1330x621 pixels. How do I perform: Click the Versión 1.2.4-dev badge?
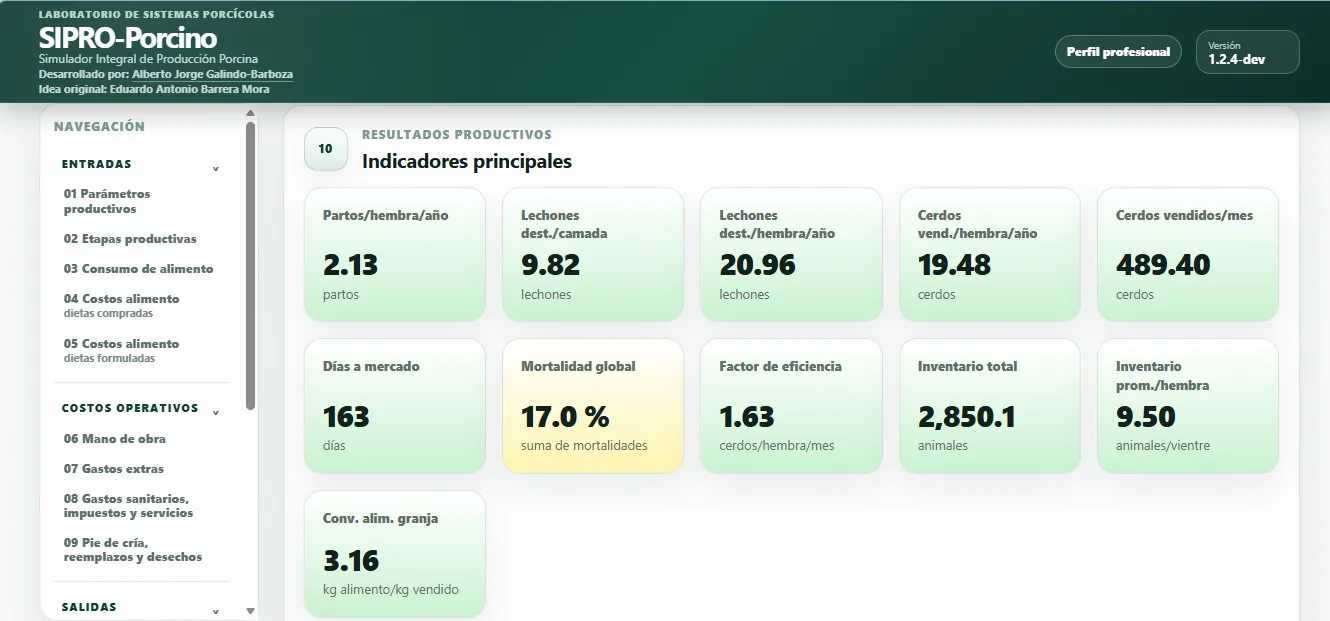1247,52
